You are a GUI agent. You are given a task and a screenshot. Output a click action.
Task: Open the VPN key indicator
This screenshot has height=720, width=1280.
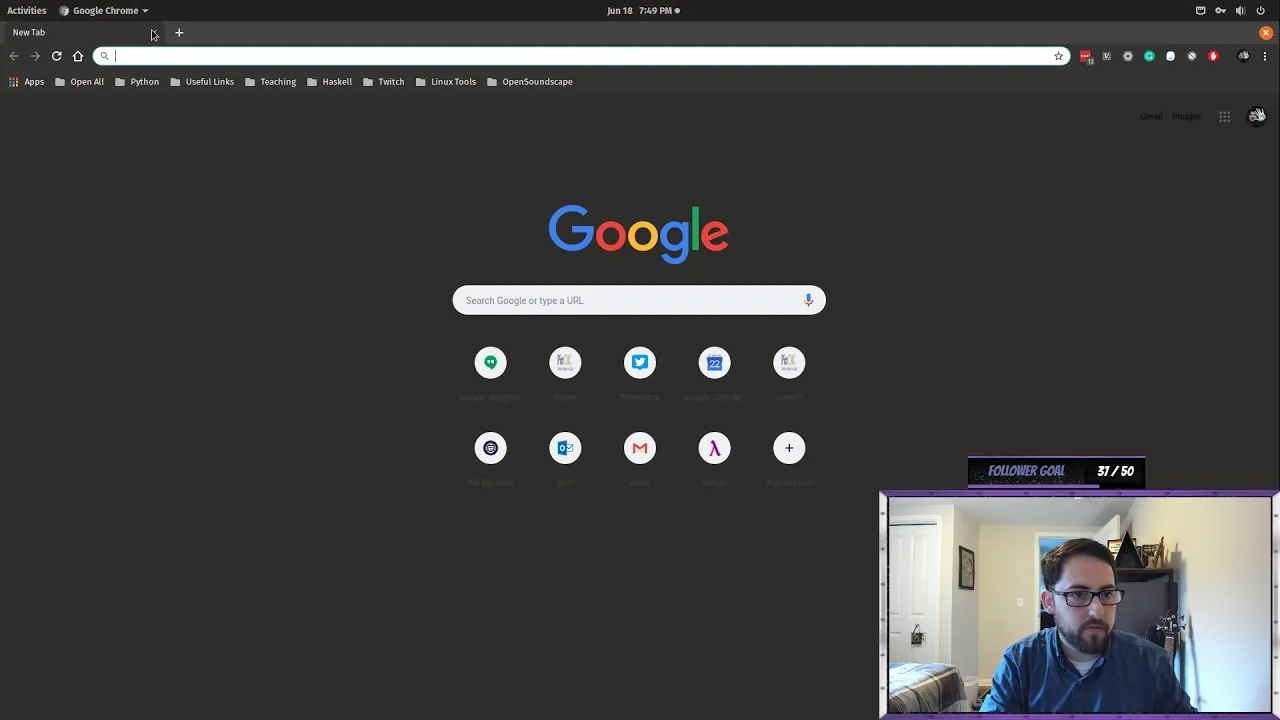(1220, 11)
